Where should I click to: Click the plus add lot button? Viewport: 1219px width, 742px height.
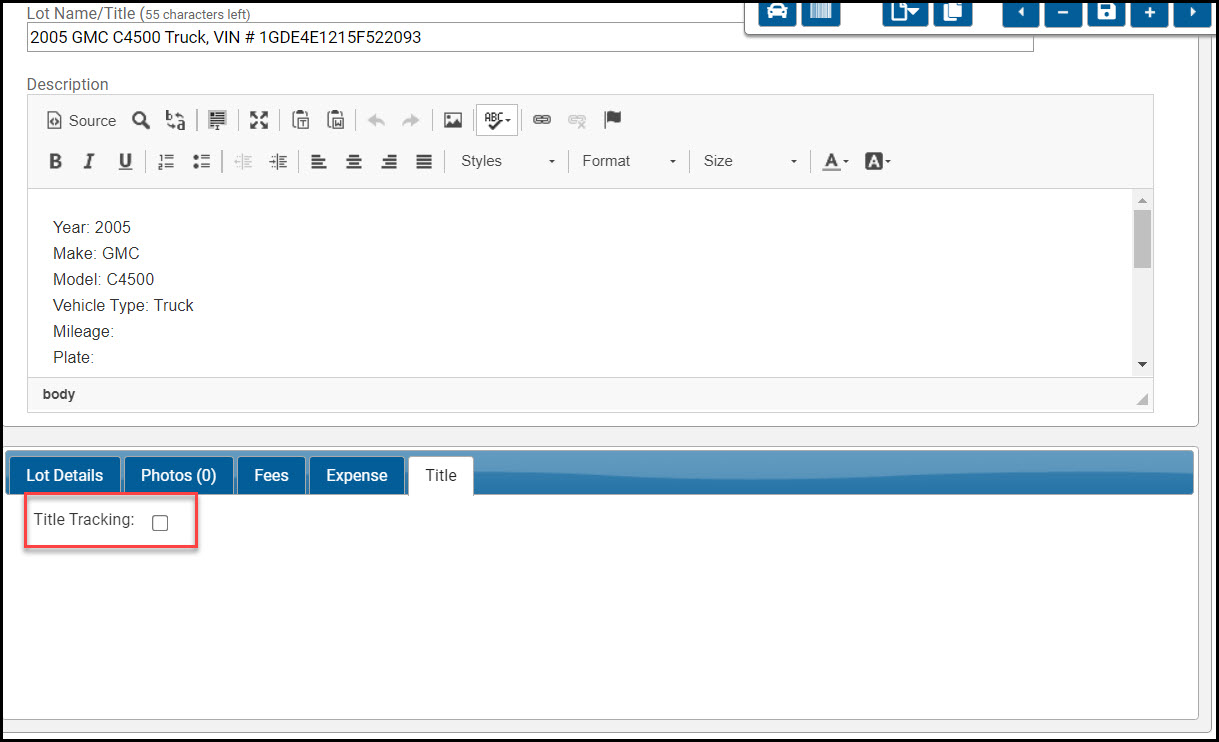pyautogui.click(x=1150, y=12)
